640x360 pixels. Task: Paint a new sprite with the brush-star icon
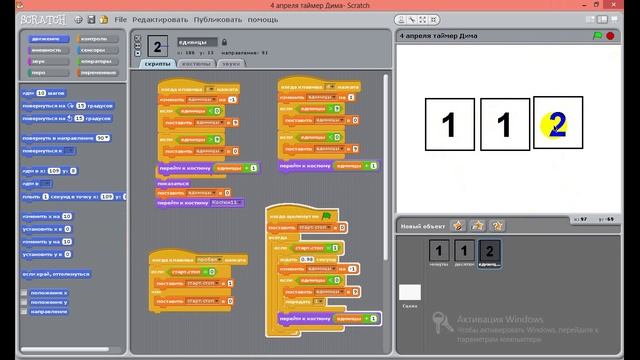coord(458,226)
